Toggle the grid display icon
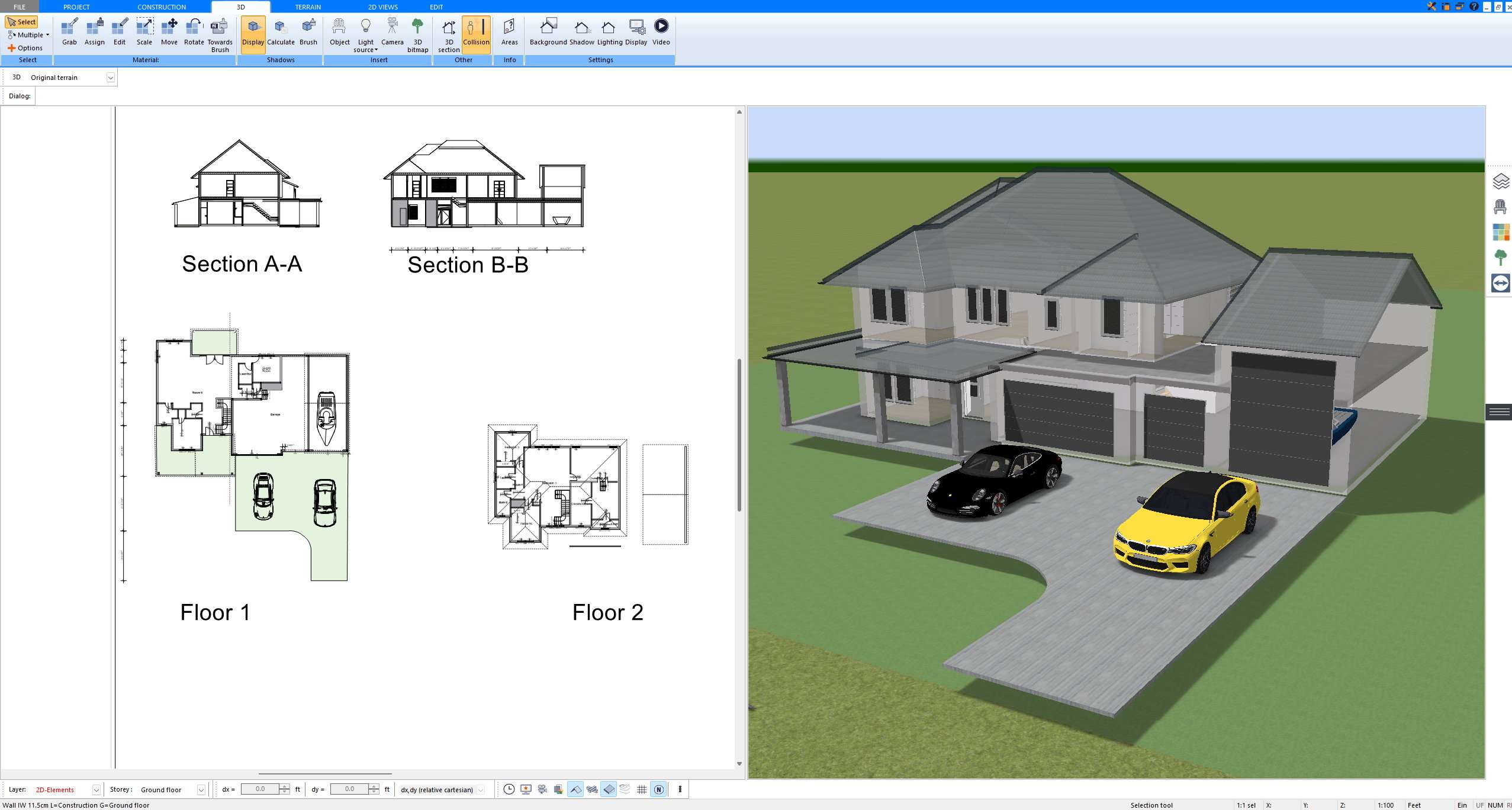 pyautogui.click(x=642, y=789)
